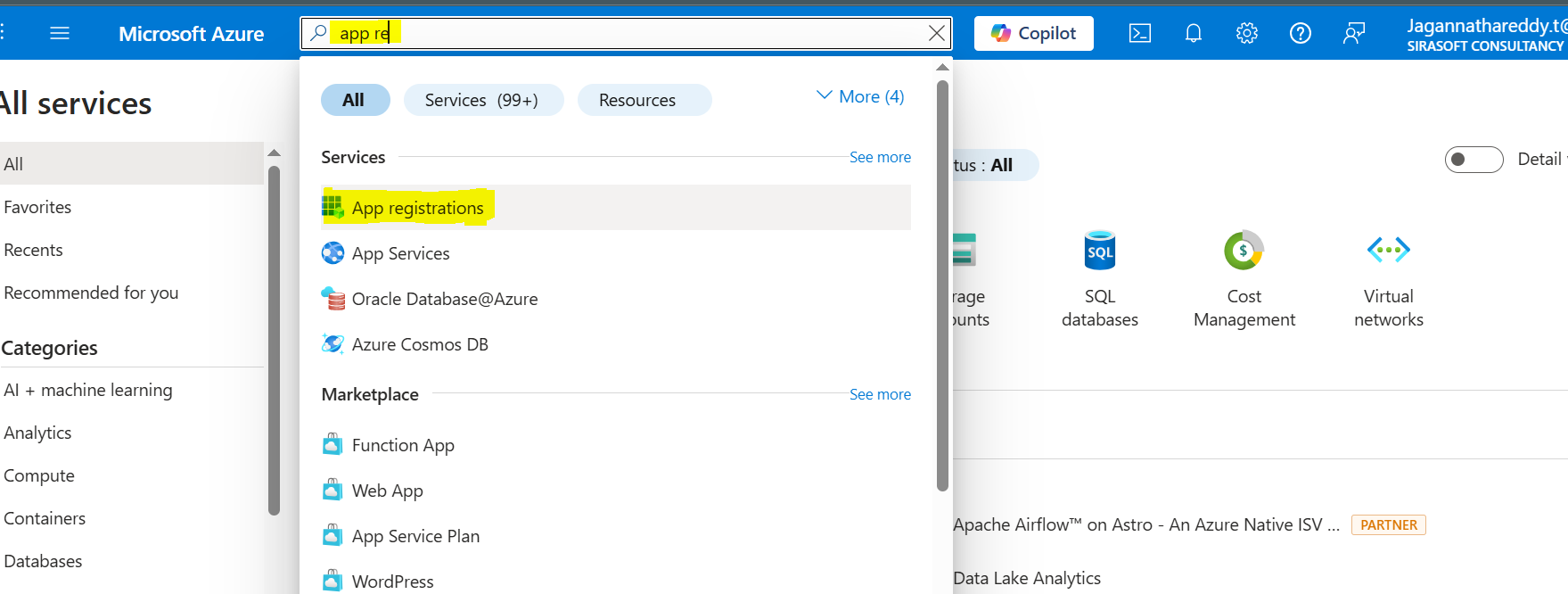Open the Compute category
This screenshot has width=1568, height=594.
point(39,475)
